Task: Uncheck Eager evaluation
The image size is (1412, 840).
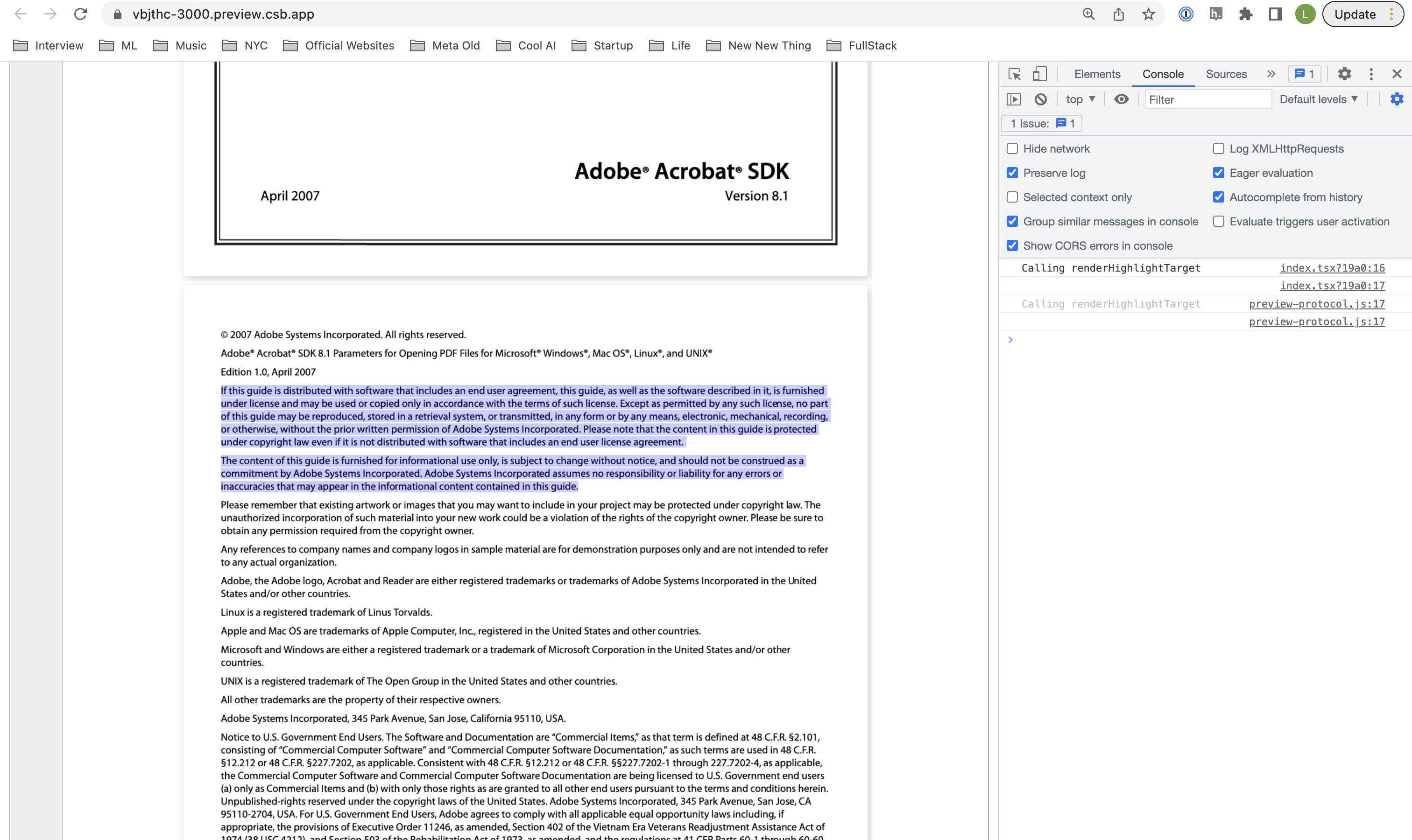Action: click(1219, 173)
